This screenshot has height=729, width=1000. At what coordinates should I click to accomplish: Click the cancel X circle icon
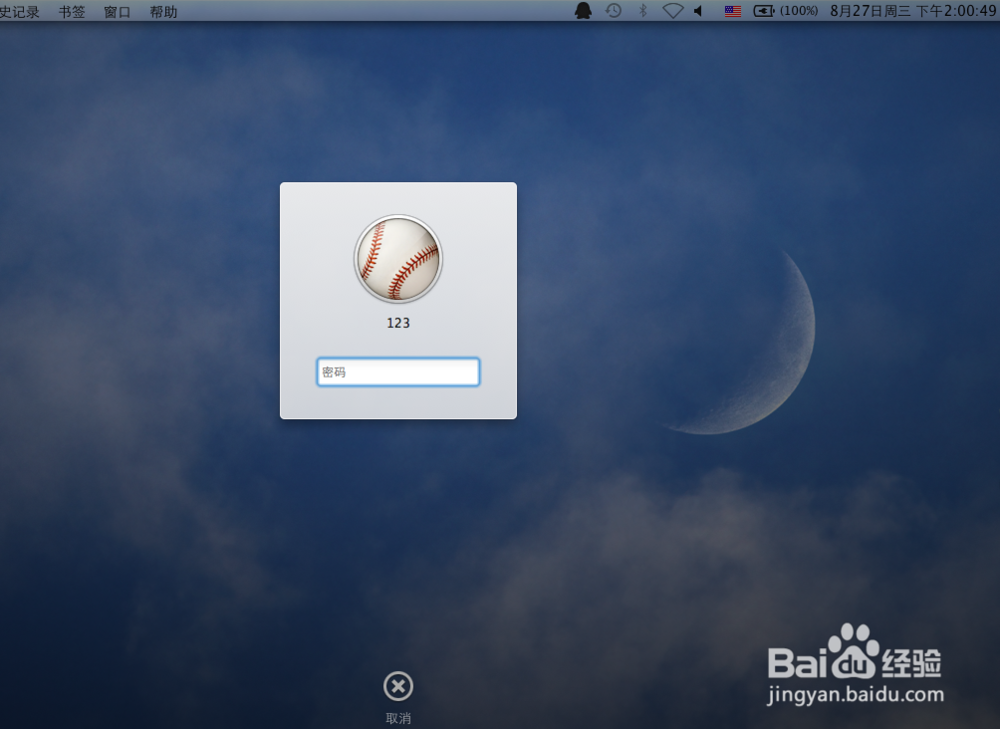[398, 686]
